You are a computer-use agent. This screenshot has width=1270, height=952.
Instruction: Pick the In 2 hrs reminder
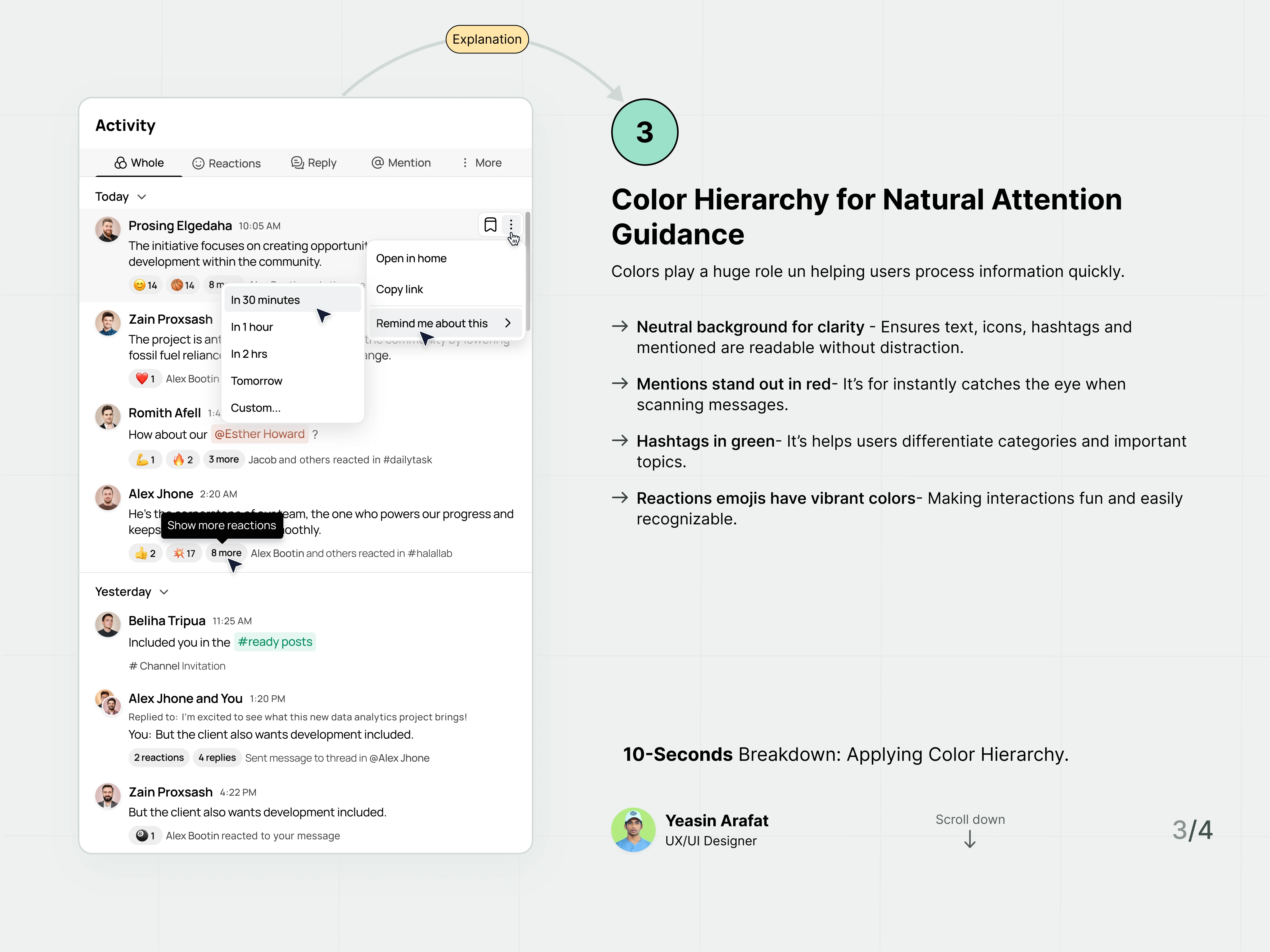[x=293, y=354]
